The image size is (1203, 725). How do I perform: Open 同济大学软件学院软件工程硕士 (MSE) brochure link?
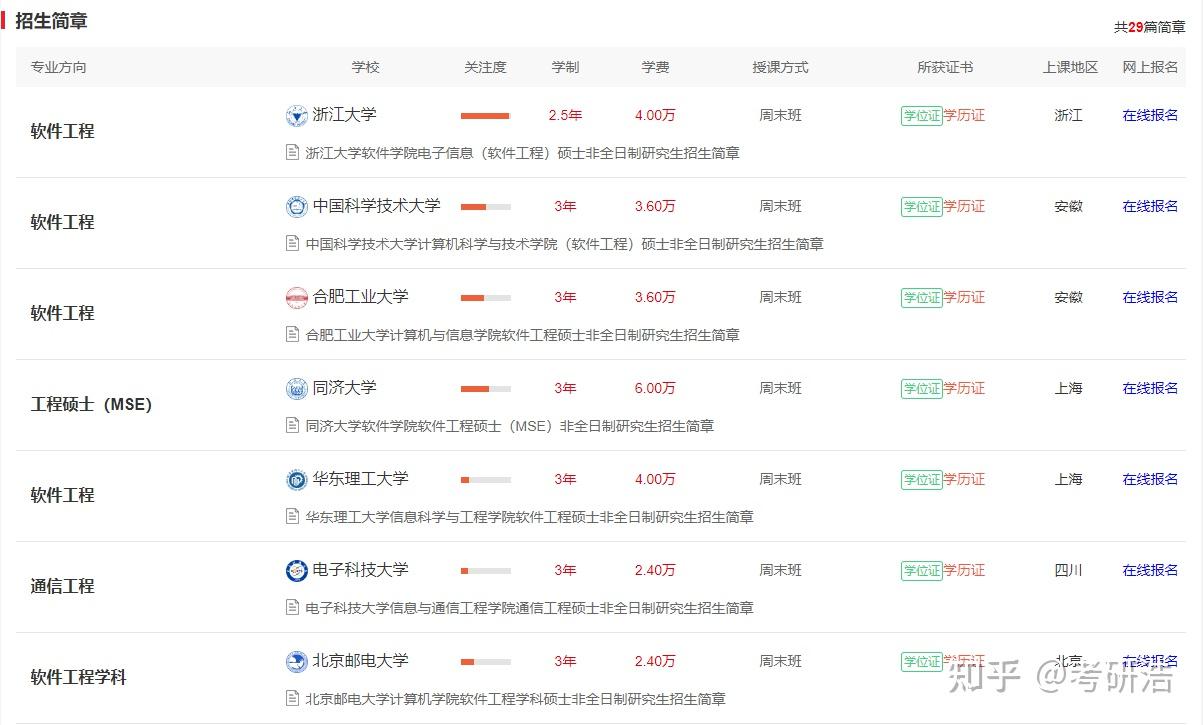pos(509,426)
